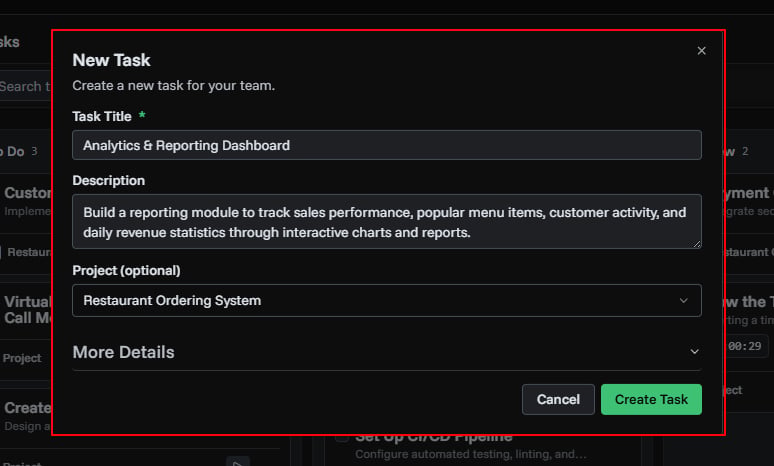The height and width of the screenshot is (466, 774).
Task: Click the 00:29 timer in background
Action: (745, 346)
